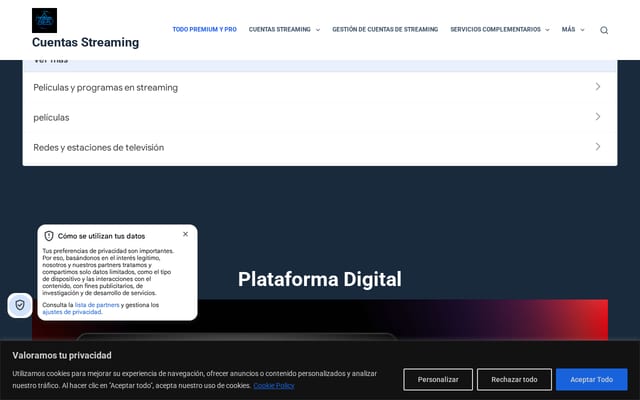Close the 'Cómo se utilizan tus datos' popup

point(185,234)
